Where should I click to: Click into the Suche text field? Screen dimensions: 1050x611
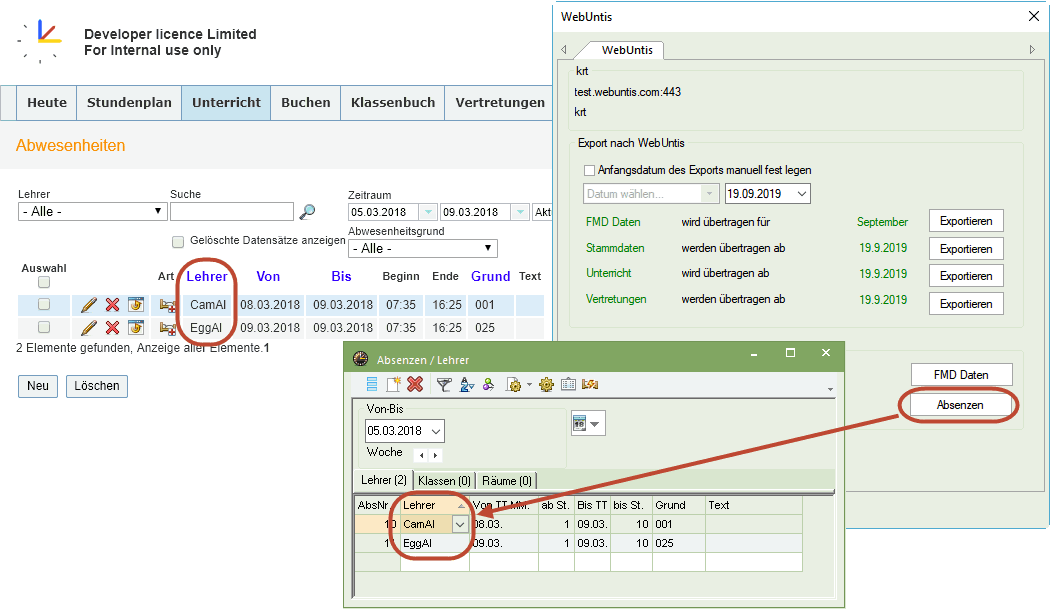coord(232,212)
